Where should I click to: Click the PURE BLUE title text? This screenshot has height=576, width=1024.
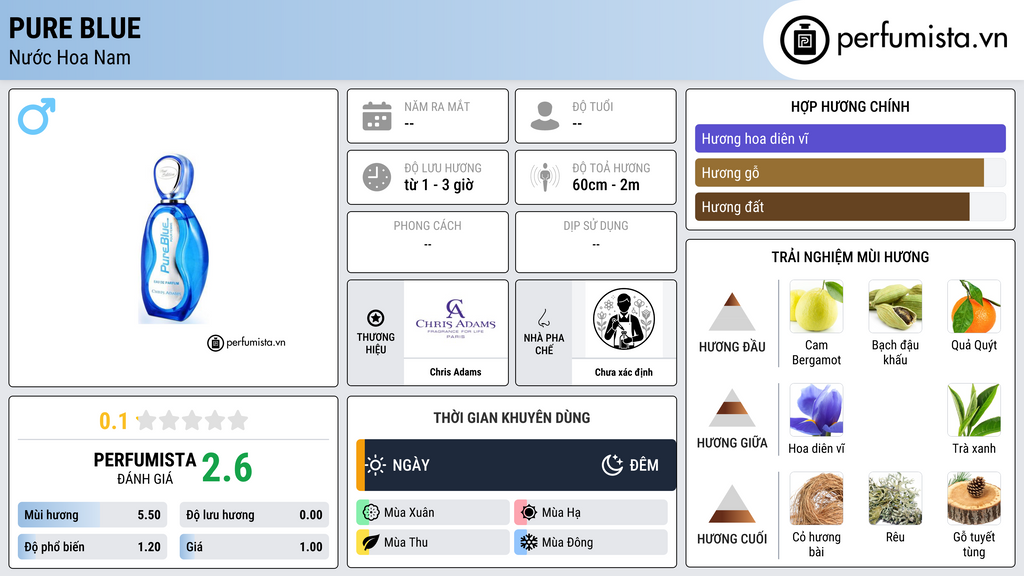(74, 28)
